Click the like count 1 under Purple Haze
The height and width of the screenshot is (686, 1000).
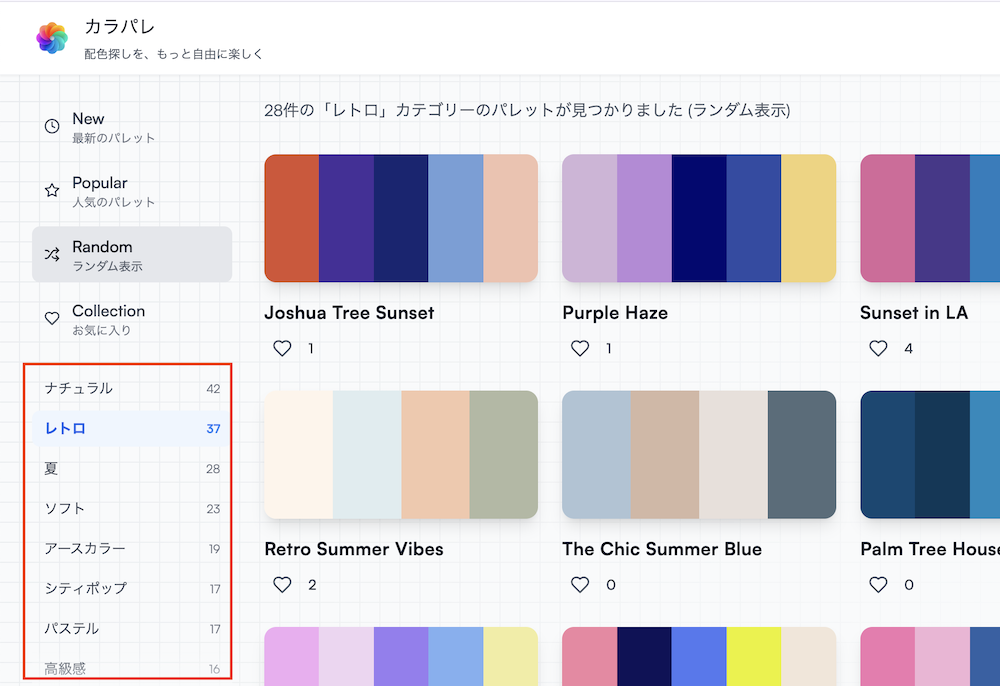click(x=609, y=349)
